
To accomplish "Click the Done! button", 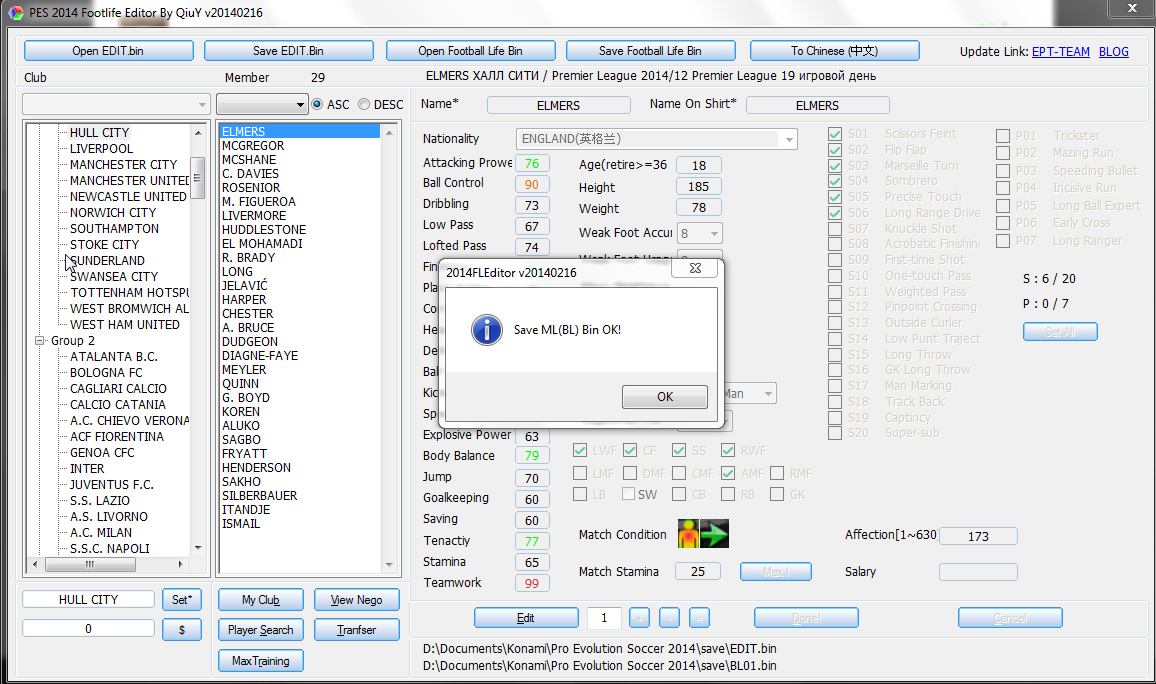I will coord(806,618).
